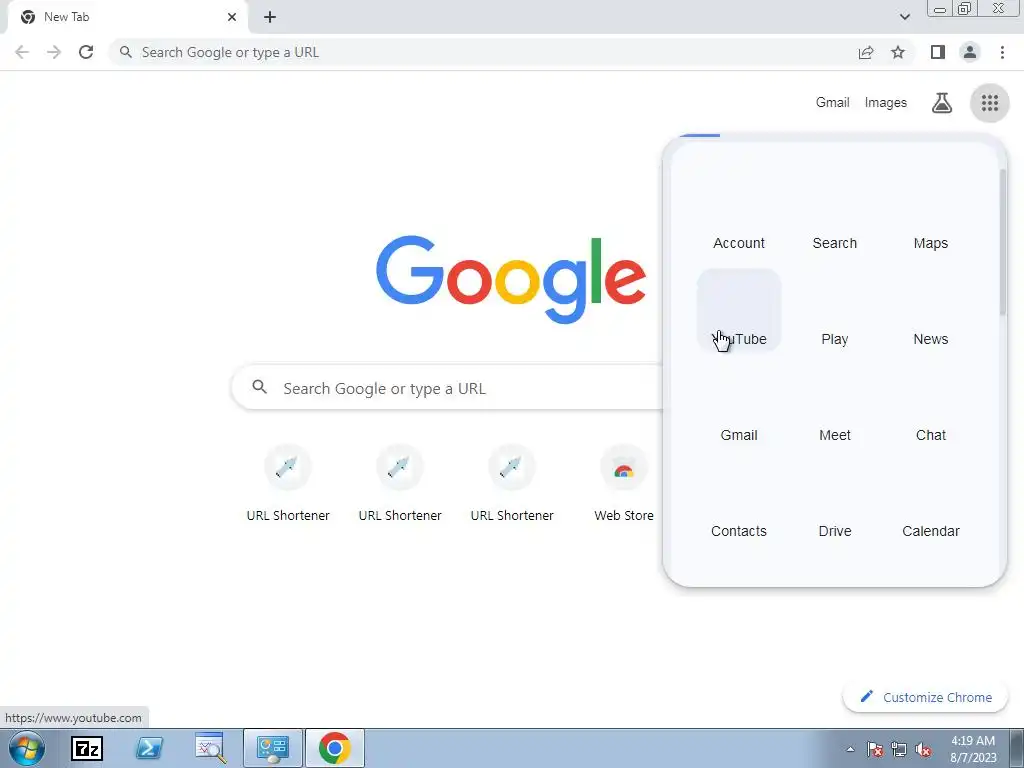This screenshot has width=1024, height=768.
Task: Open YouTube in apps panel
Action: (x=739, y=310)
